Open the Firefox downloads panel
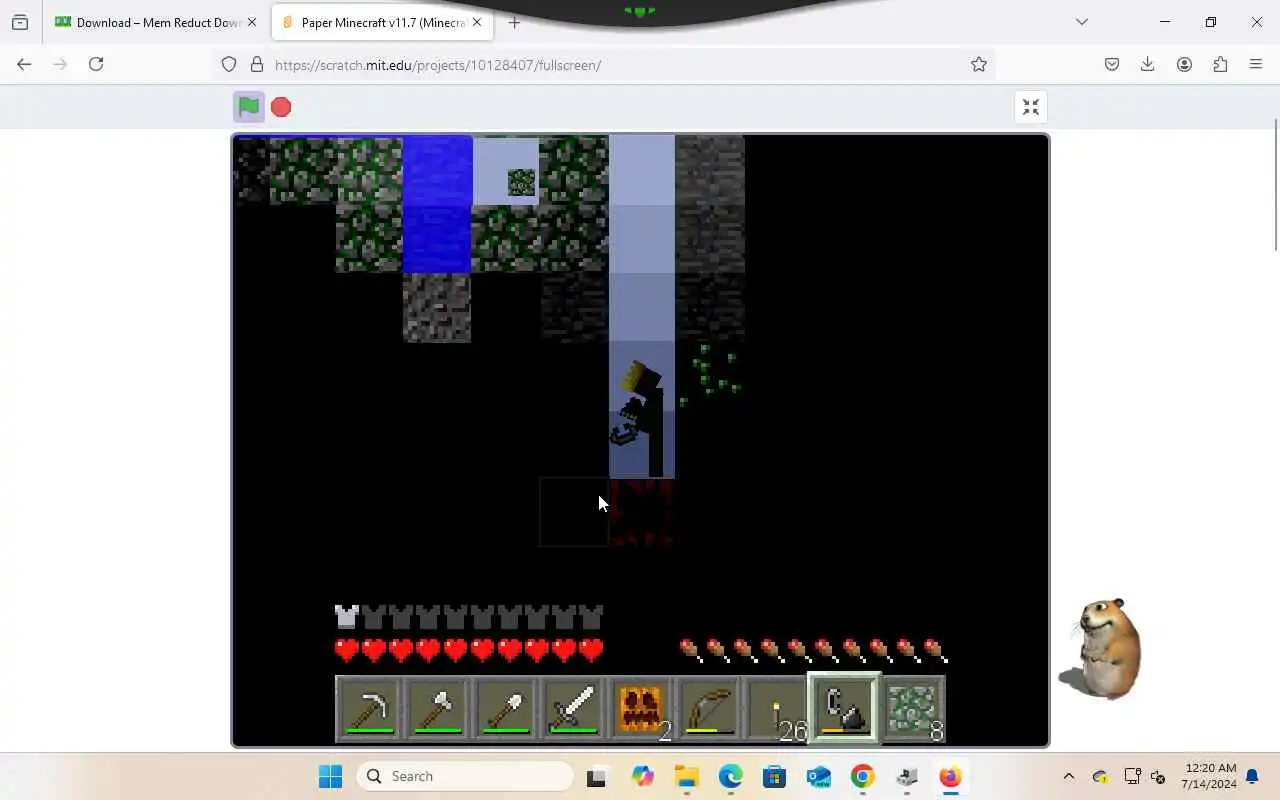The width and height of the screenshot is (1280, 800). click(x=1147, y=64)
